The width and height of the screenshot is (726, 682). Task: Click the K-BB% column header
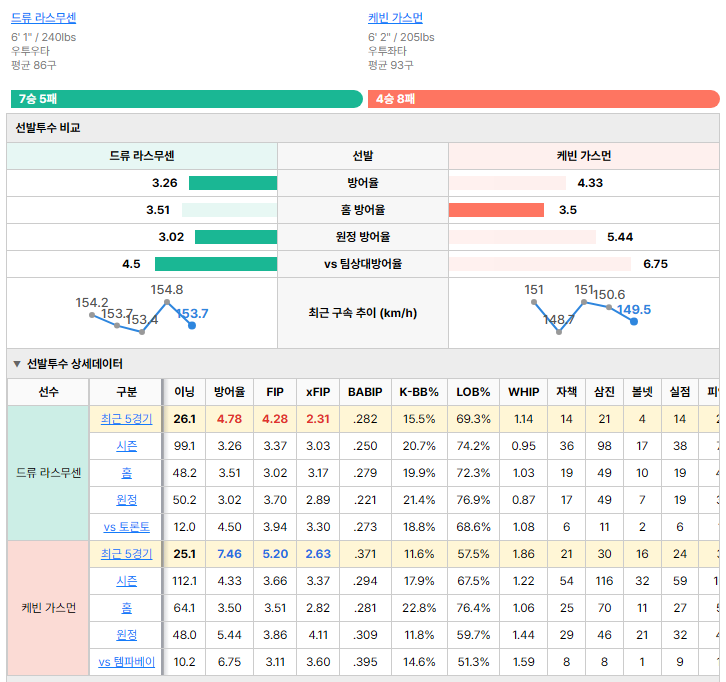[419, 392]
